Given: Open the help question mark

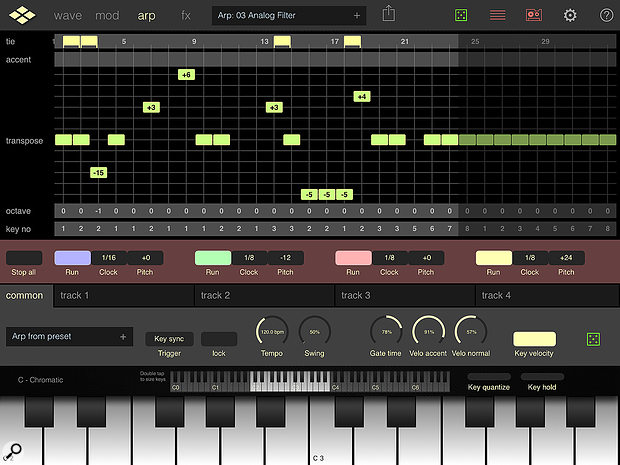Looking at the screenshot, I should point(606,15).
